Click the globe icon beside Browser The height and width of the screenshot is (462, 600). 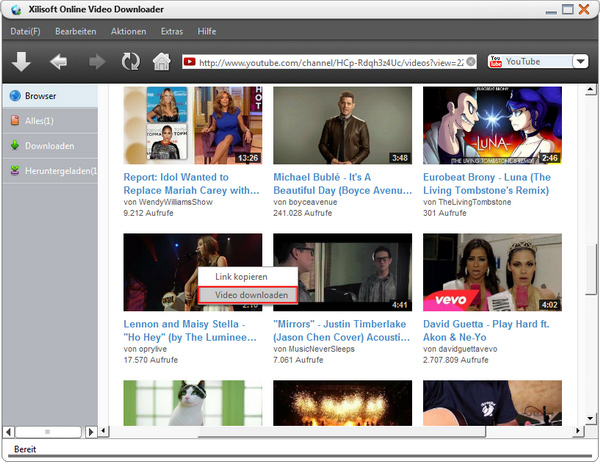(15, 96)
